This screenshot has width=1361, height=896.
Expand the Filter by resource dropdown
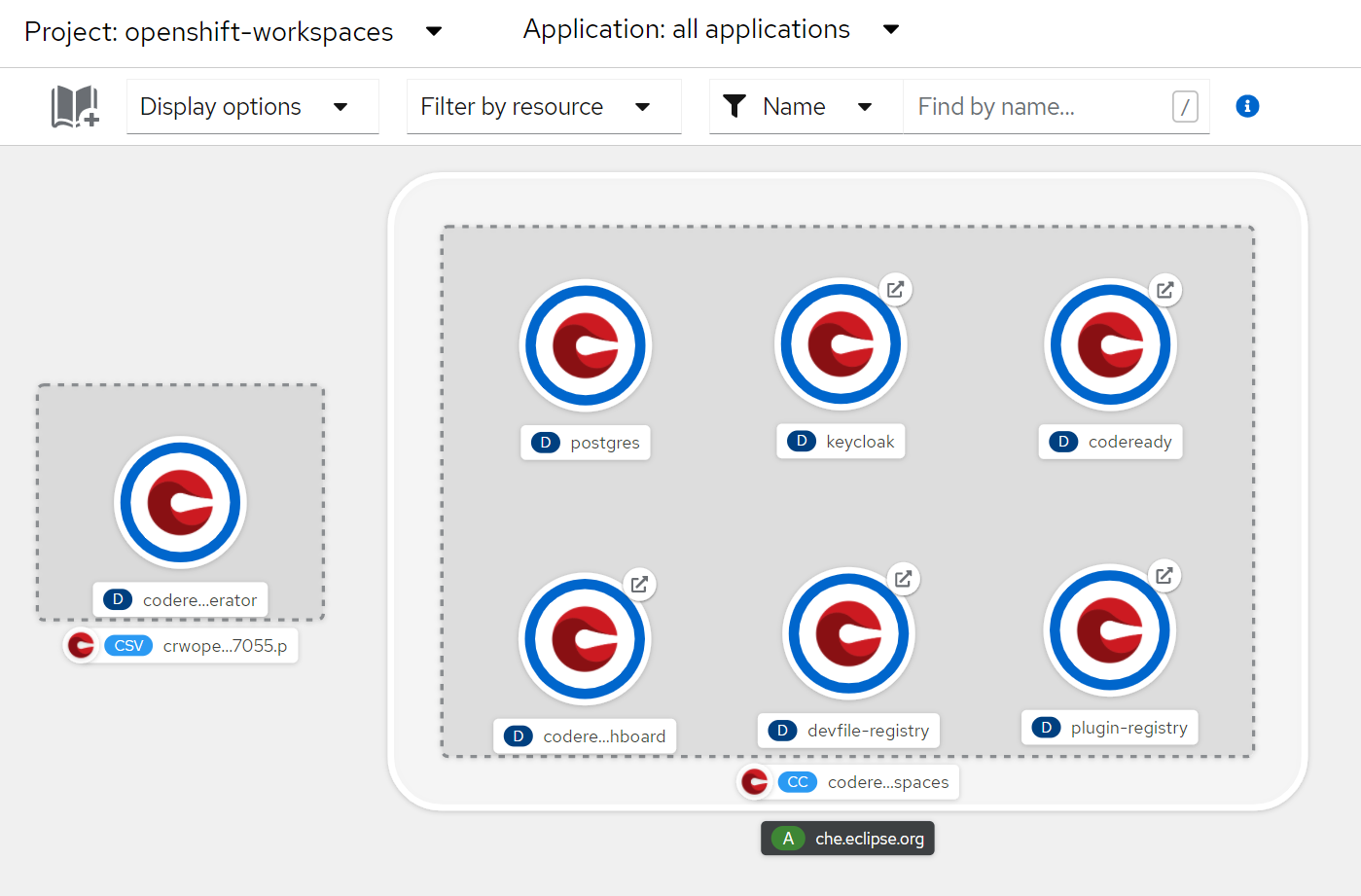tap(544, 106)
